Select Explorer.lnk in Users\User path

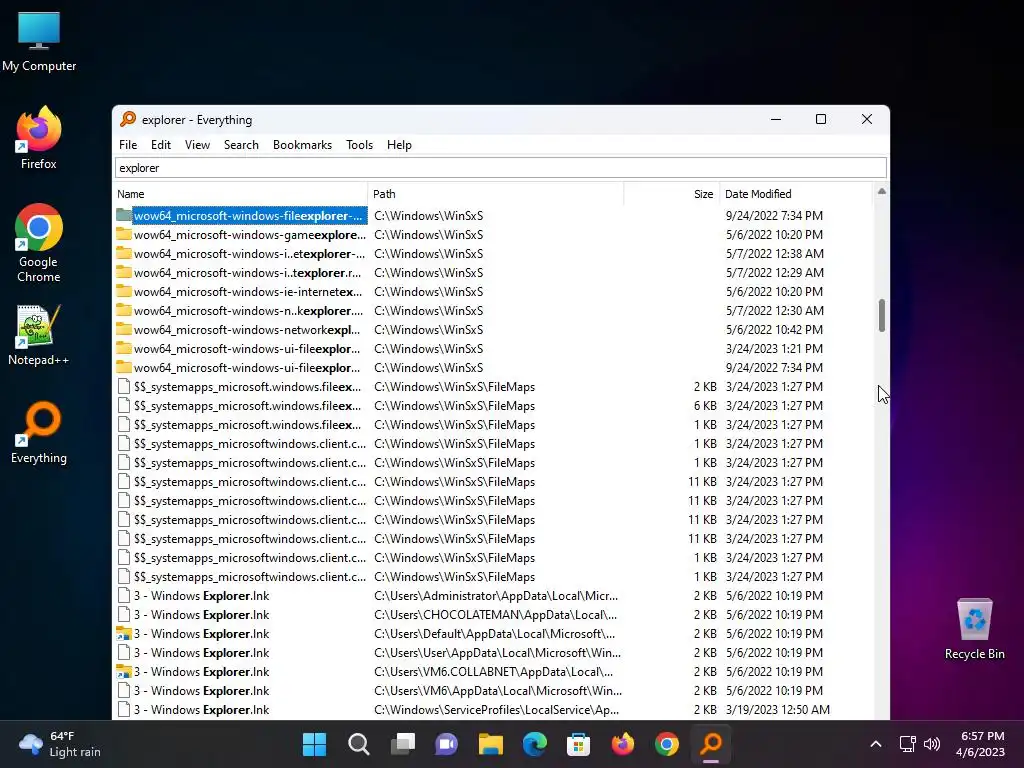click(x=492, y=652)
